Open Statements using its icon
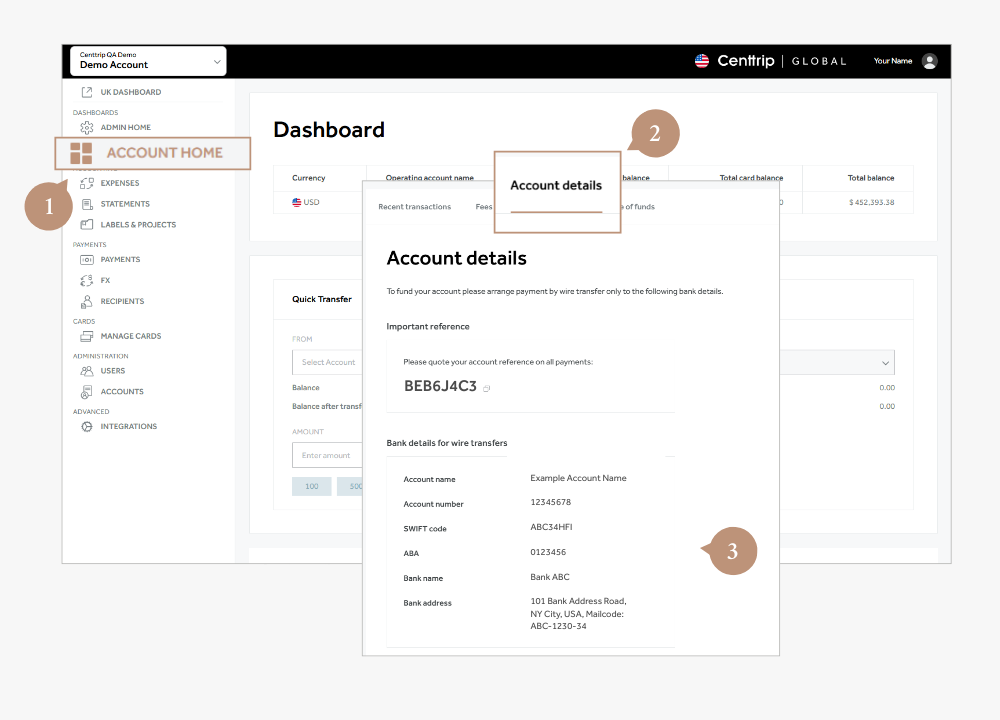The image size is (1000, 720). tap(88, 204)
